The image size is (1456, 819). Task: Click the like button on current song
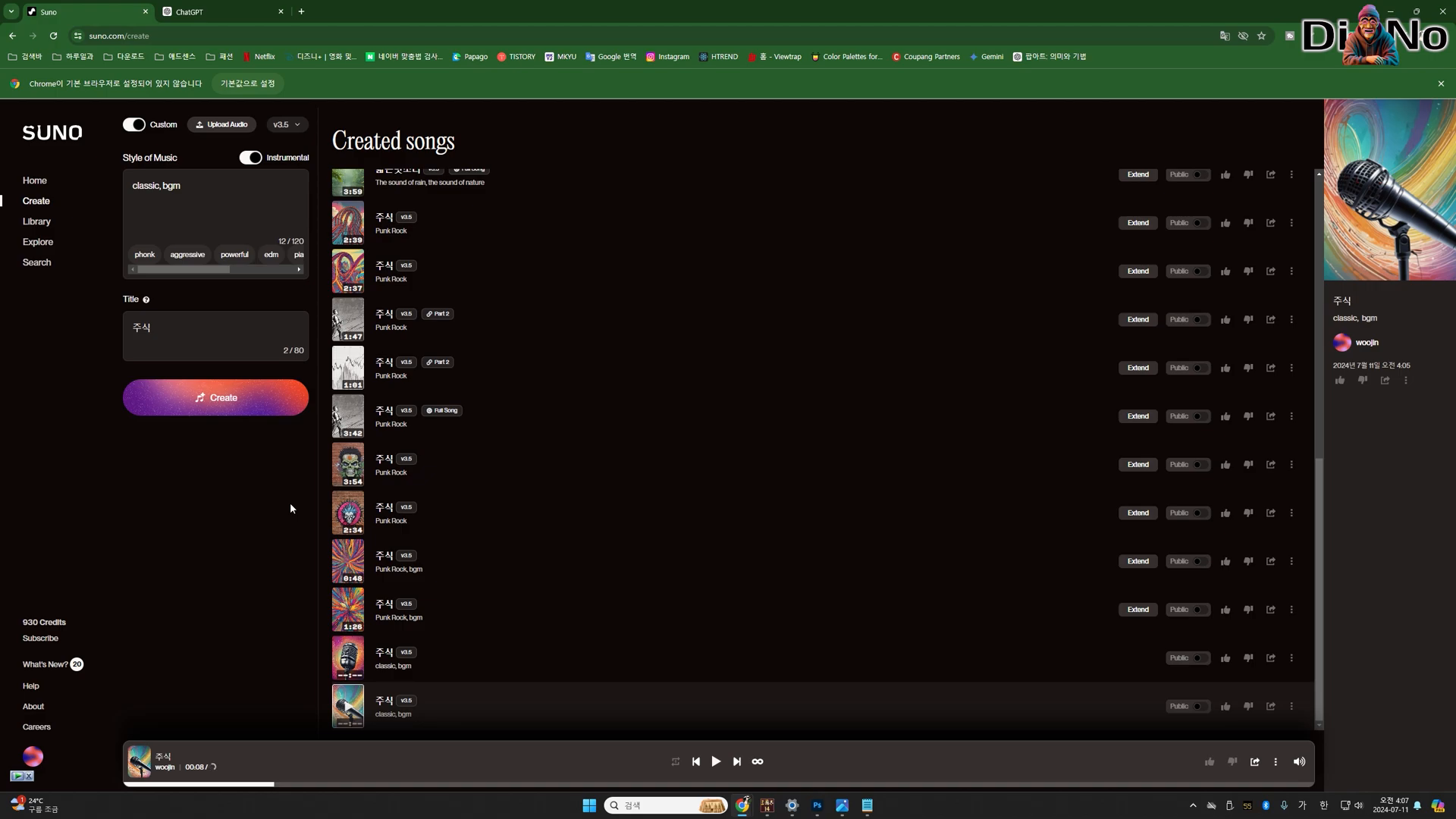[x=1210, y=762]
